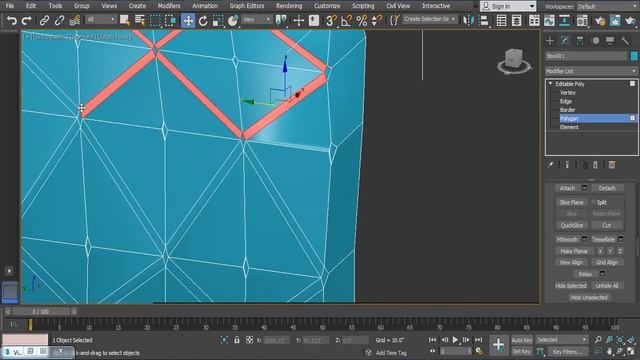Open the Rendering menu
Viewport: 640px width, 360px height.
289,6
